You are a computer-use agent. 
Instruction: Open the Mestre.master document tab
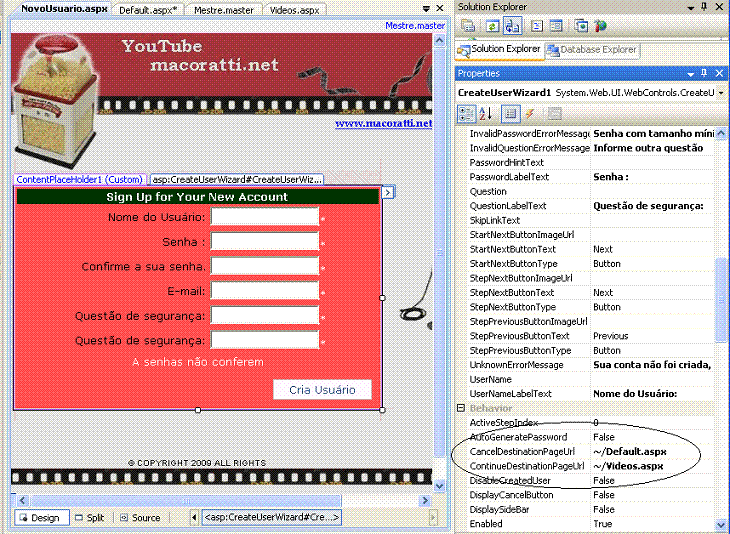tap(224, 10)
